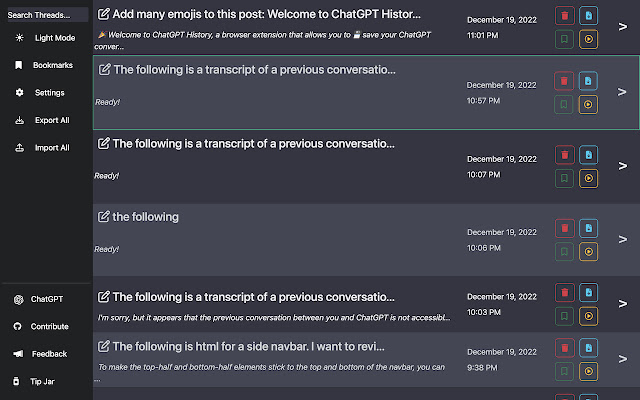Expand the 10:57 PM thread with the arrow

point(622,92)
